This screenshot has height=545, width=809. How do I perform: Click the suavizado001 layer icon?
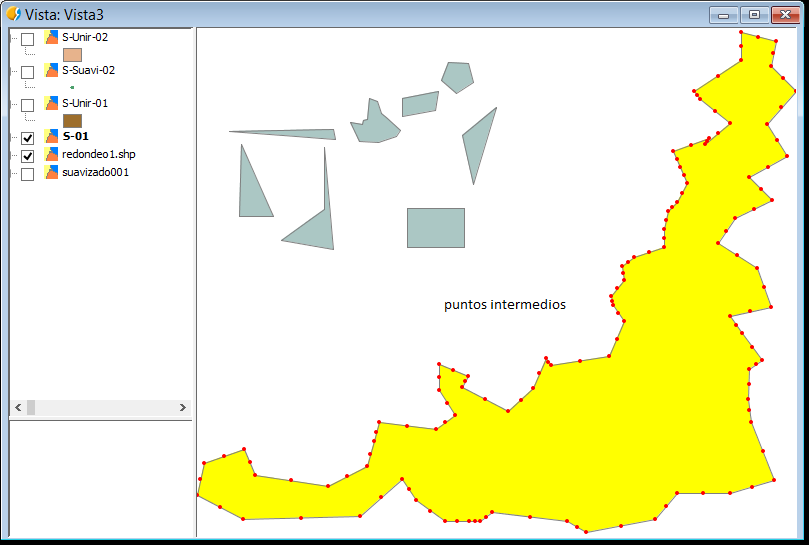pyautogui.click(x=52, y=173)
